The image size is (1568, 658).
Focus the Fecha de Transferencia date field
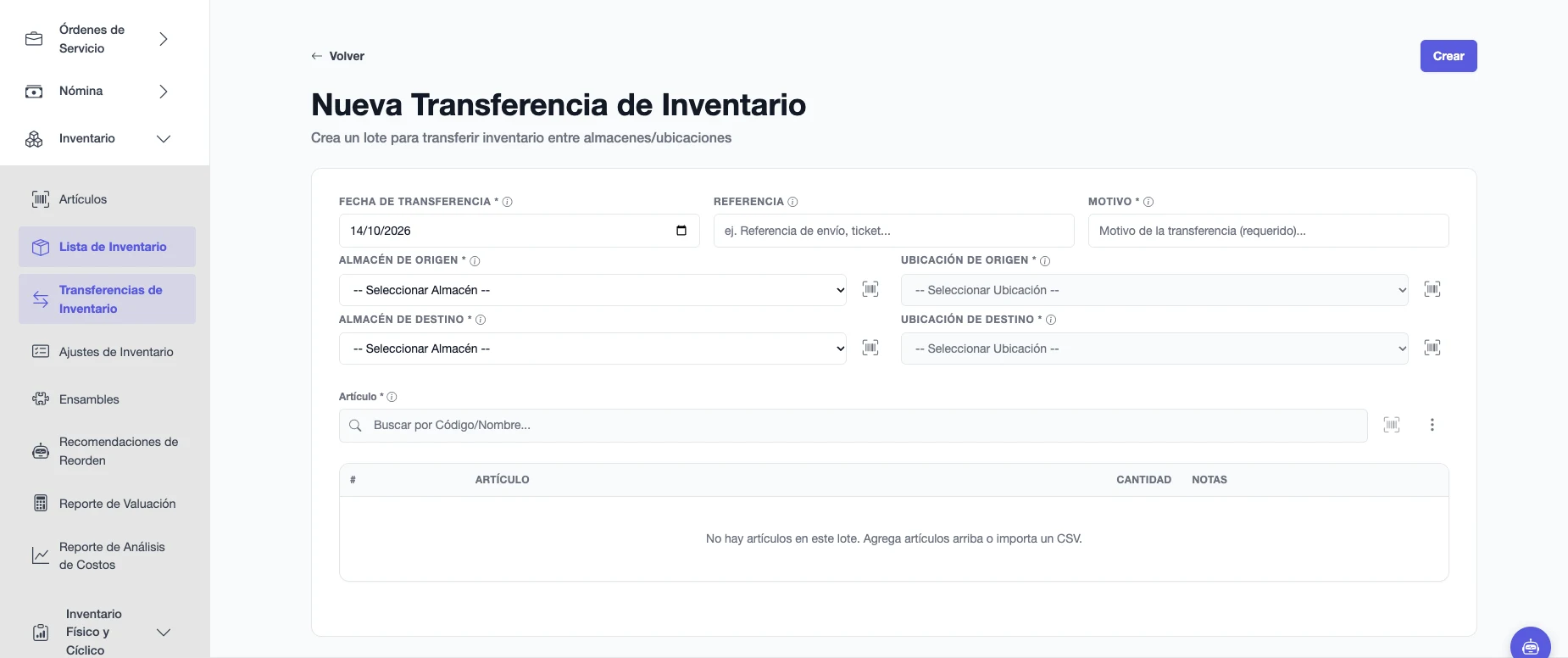pos(519,231)
